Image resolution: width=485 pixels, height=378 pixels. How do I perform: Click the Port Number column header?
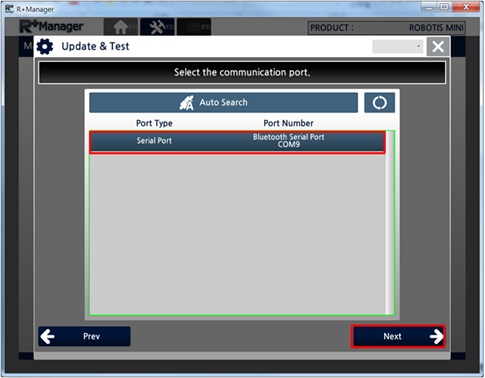point(288,123)
